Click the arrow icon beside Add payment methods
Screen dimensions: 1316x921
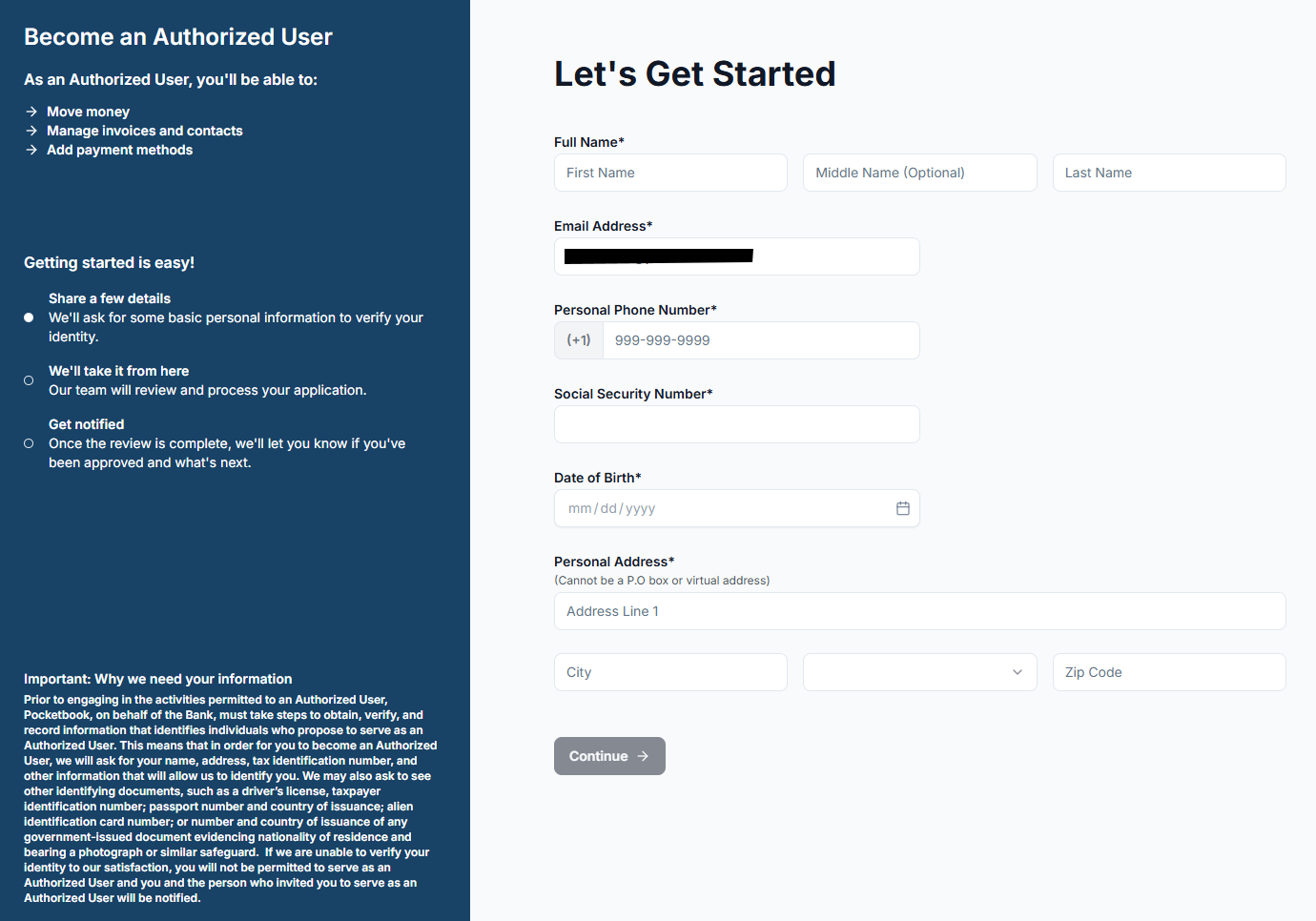click(29, 150)
